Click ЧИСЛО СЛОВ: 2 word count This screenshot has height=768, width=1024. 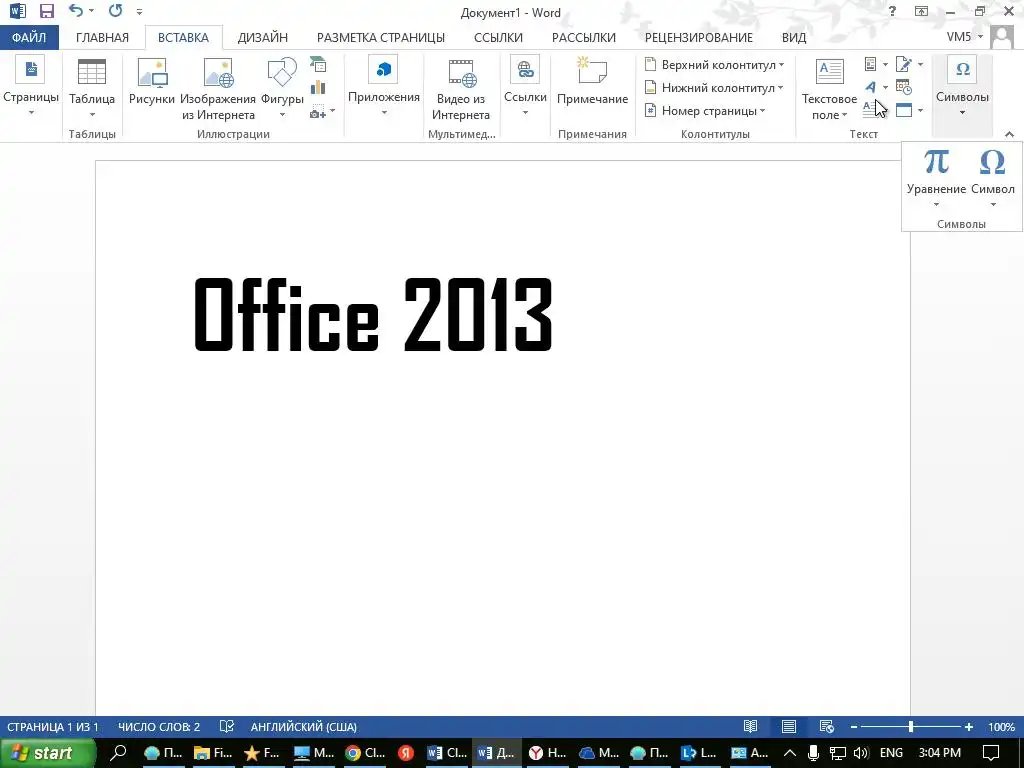159,727
